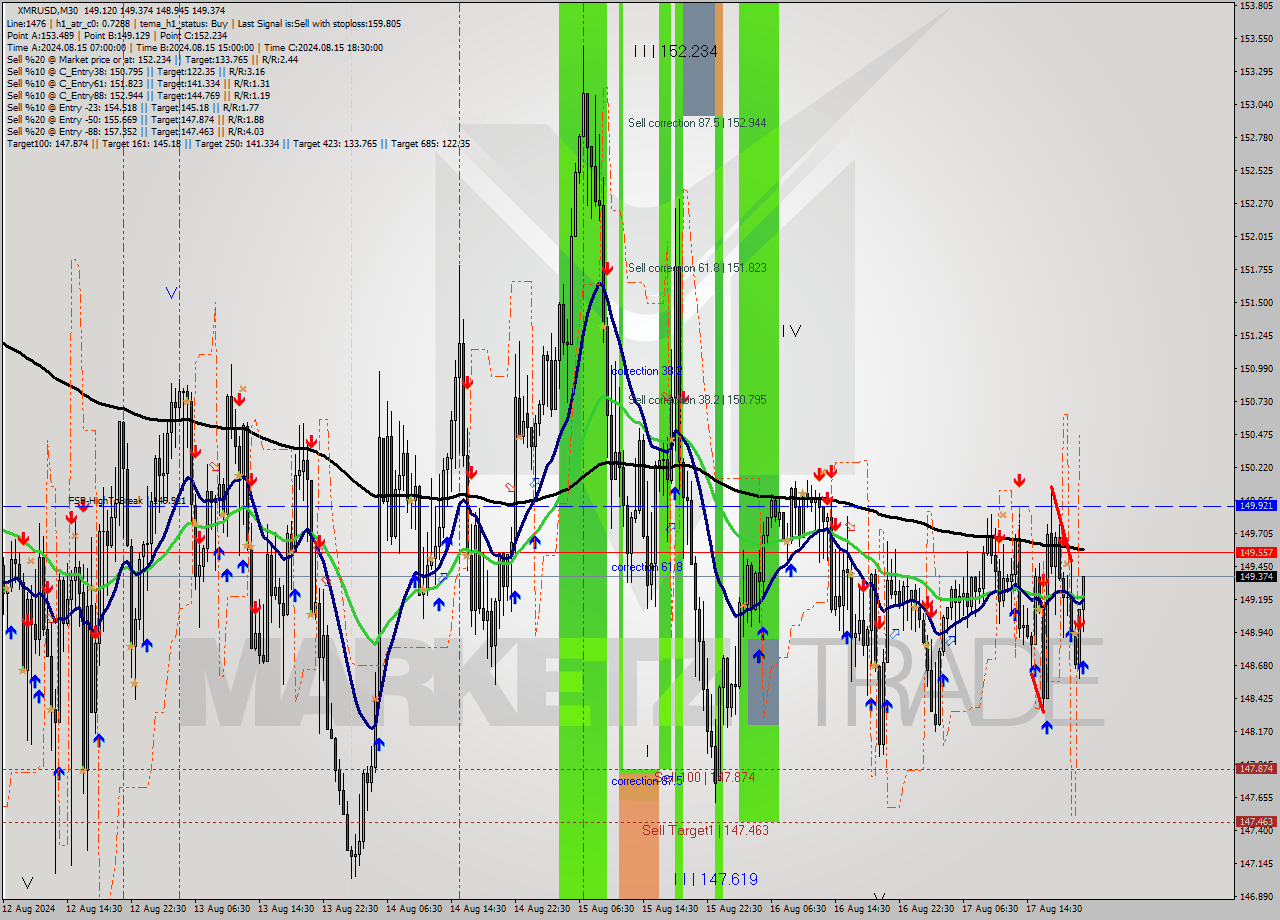Select the 'Sell %20 @ Entry -88: 157.352' line
This screenshot has height=920, width=1280.
(135, 131)
